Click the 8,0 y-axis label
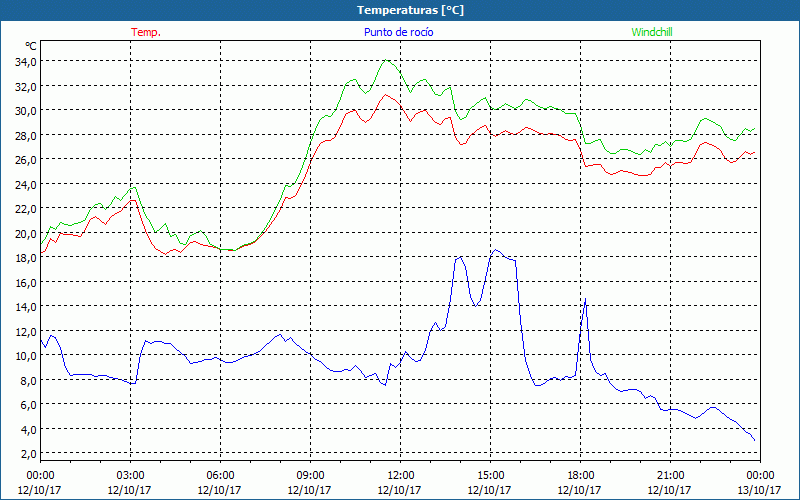 (29, 380)
